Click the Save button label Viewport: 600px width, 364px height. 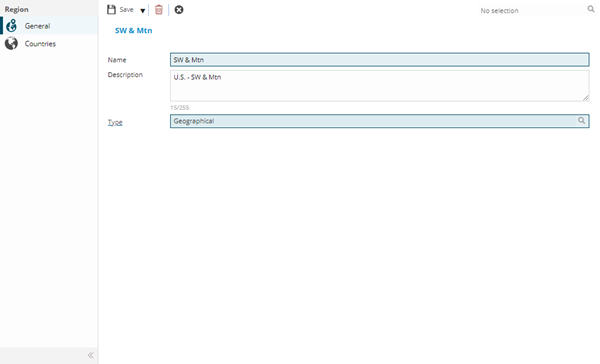click(126, 10)
